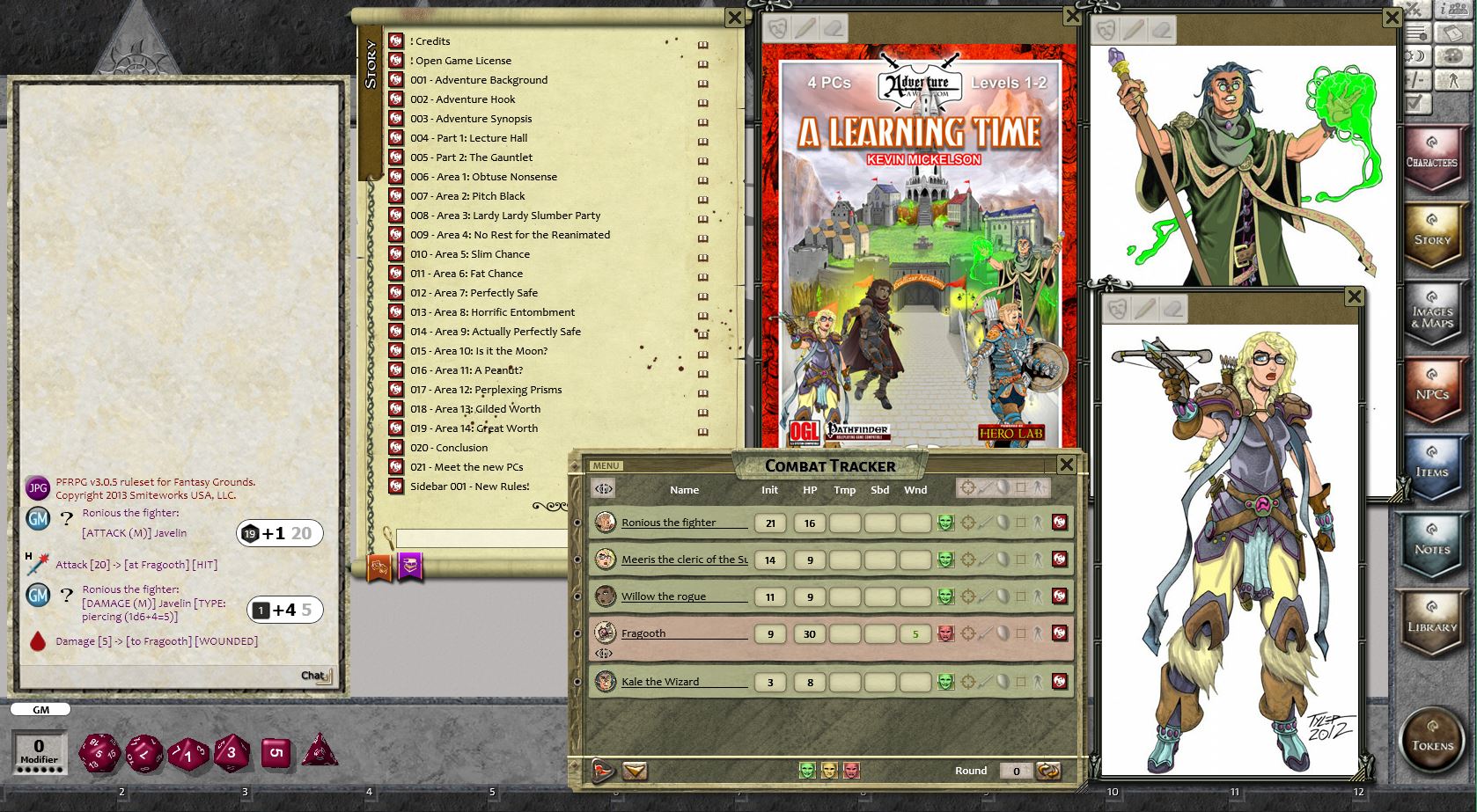Open the modifiers list icon in the top-right toolbar
The height and width of the screenshot is (812, 1477).
coord(1417,33)
